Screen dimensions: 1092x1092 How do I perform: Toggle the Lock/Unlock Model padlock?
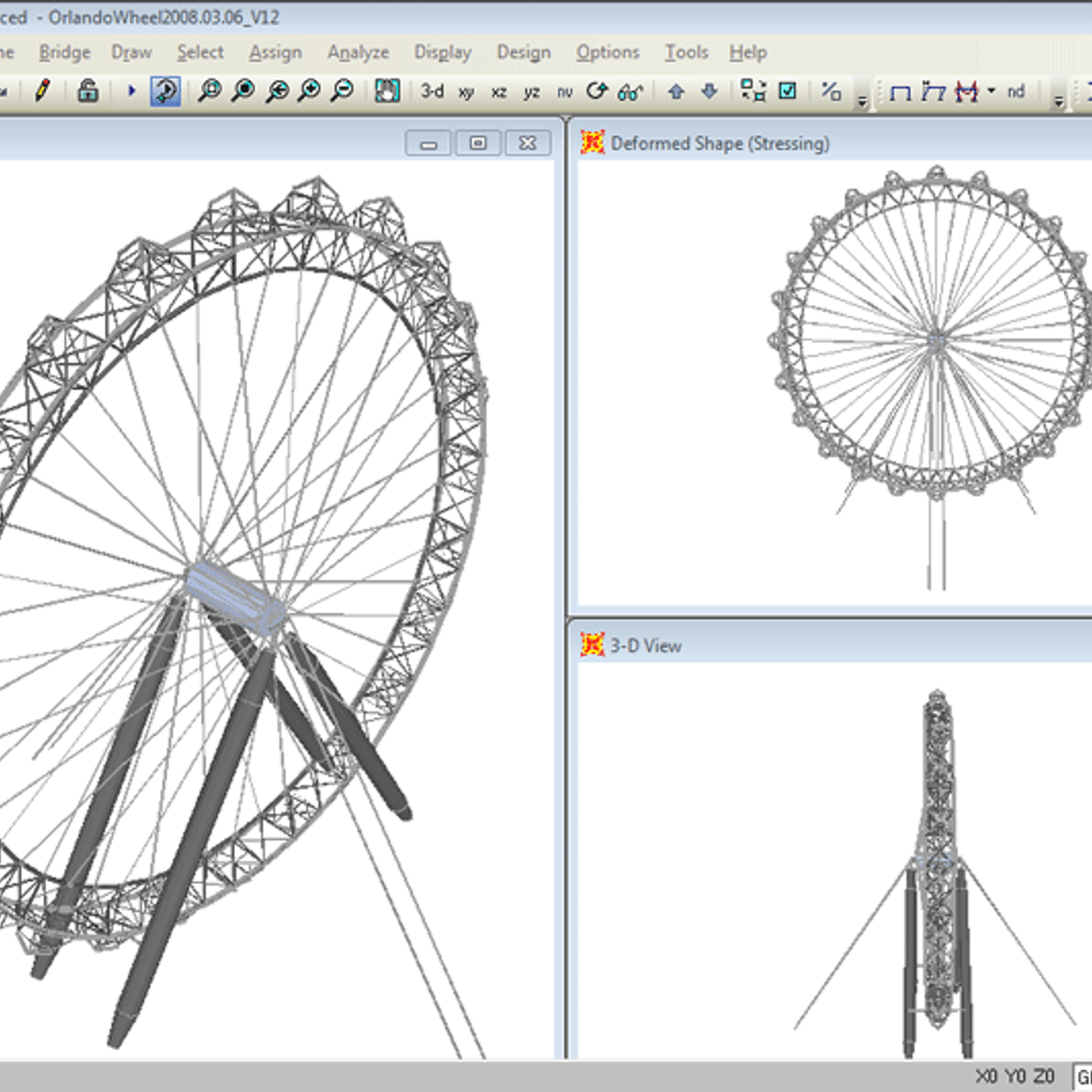pos(88,90)
